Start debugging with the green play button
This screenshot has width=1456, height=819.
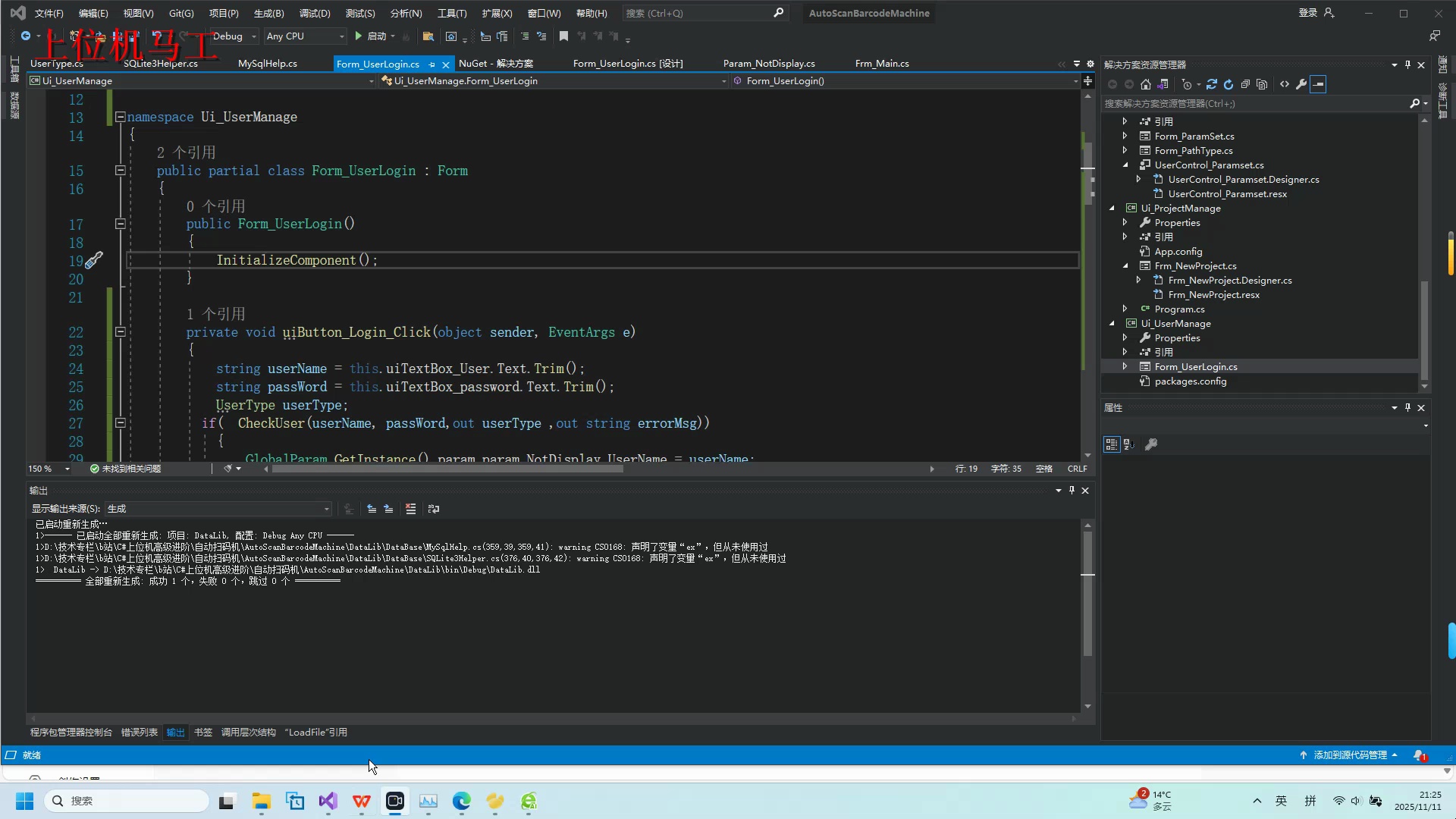click(x=359, y=36)
